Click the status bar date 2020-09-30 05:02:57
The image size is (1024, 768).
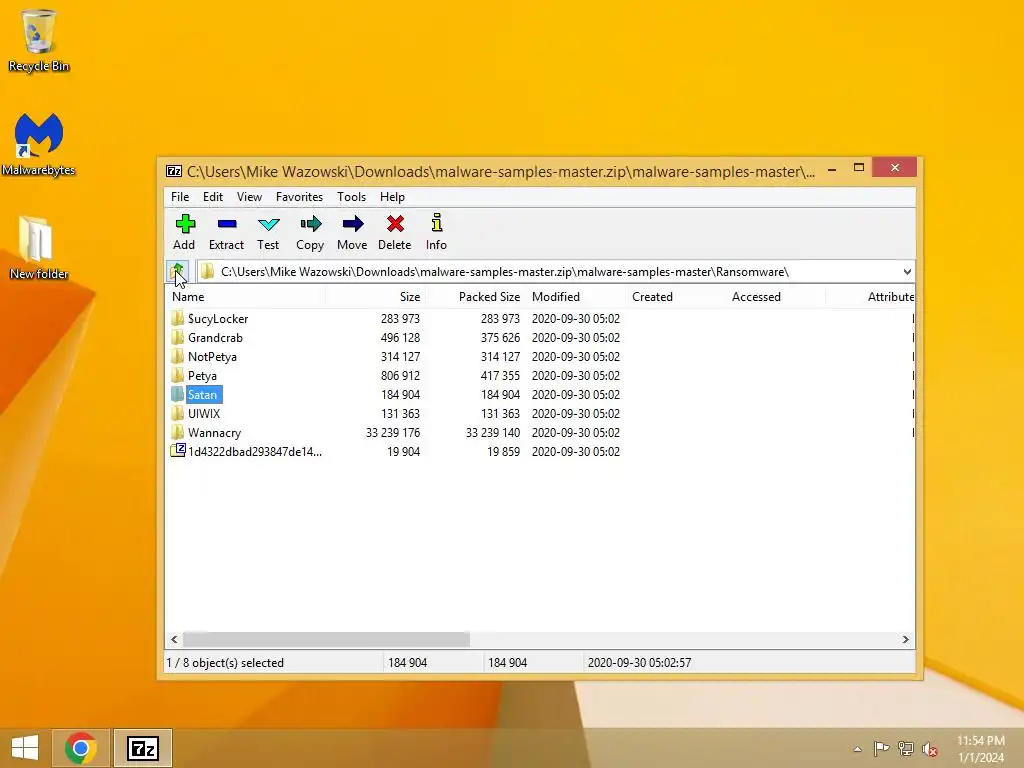pyautogui.click(x=639, y=662)
